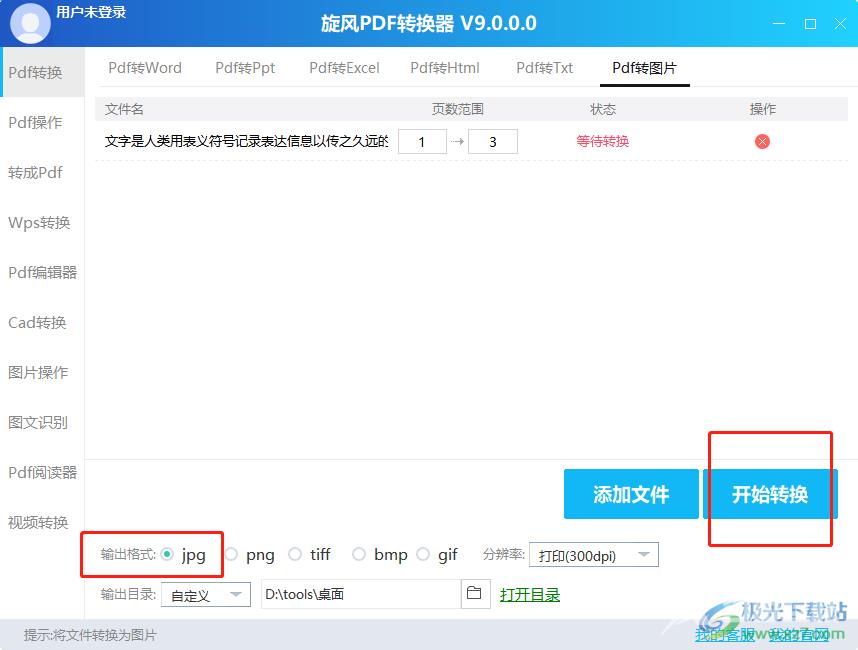
Task: Click the 开始转换 button
Action: [770, 494]
